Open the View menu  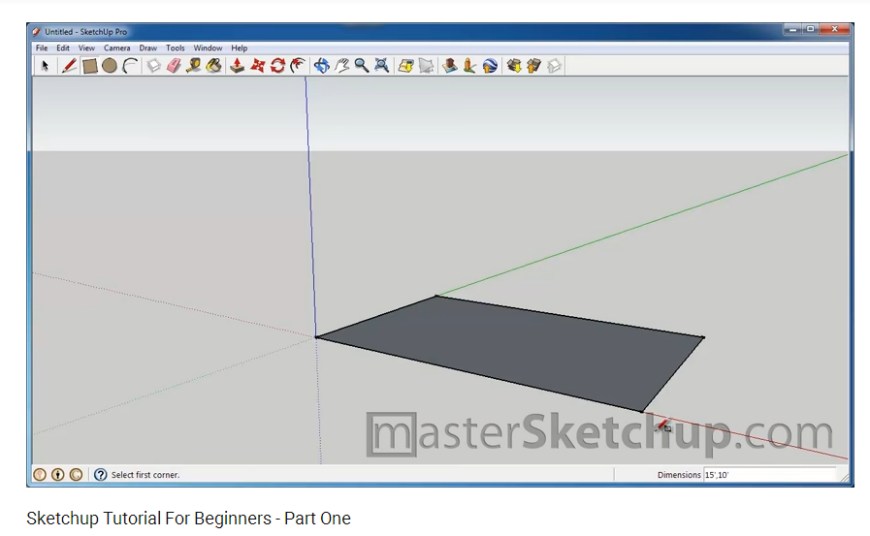pyautogui.click(x=86, y=48)
